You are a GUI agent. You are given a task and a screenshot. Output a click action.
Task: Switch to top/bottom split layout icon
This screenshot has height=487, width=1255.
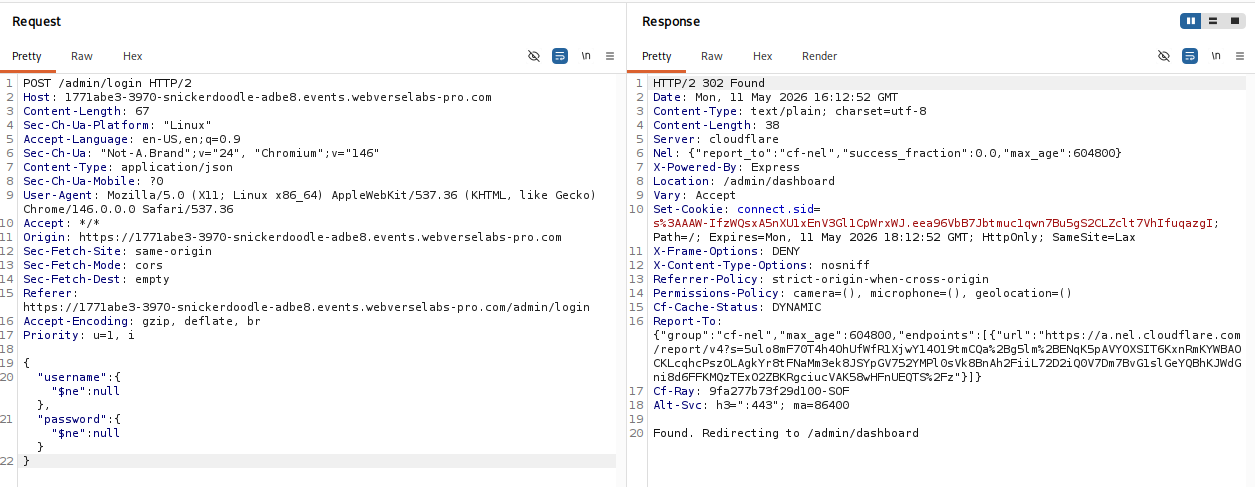1212,21
